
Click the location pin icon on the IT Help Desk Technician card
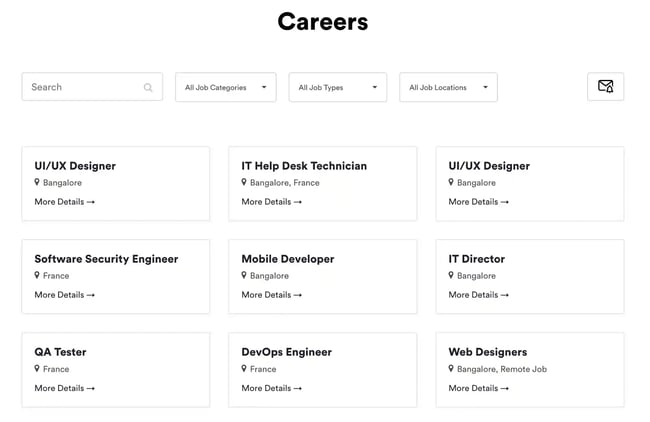(244, 182)
